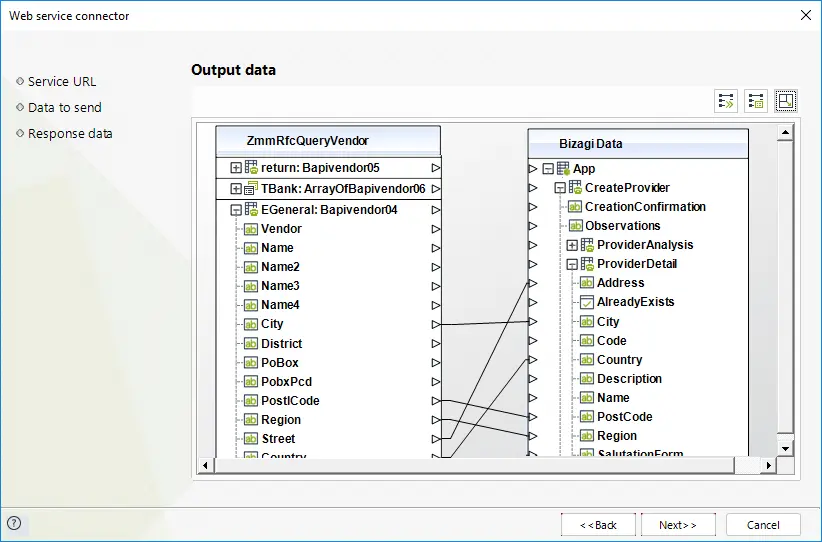Click the Description attribute icon
The height and width of the screenshot is (542, 822).
587,378
